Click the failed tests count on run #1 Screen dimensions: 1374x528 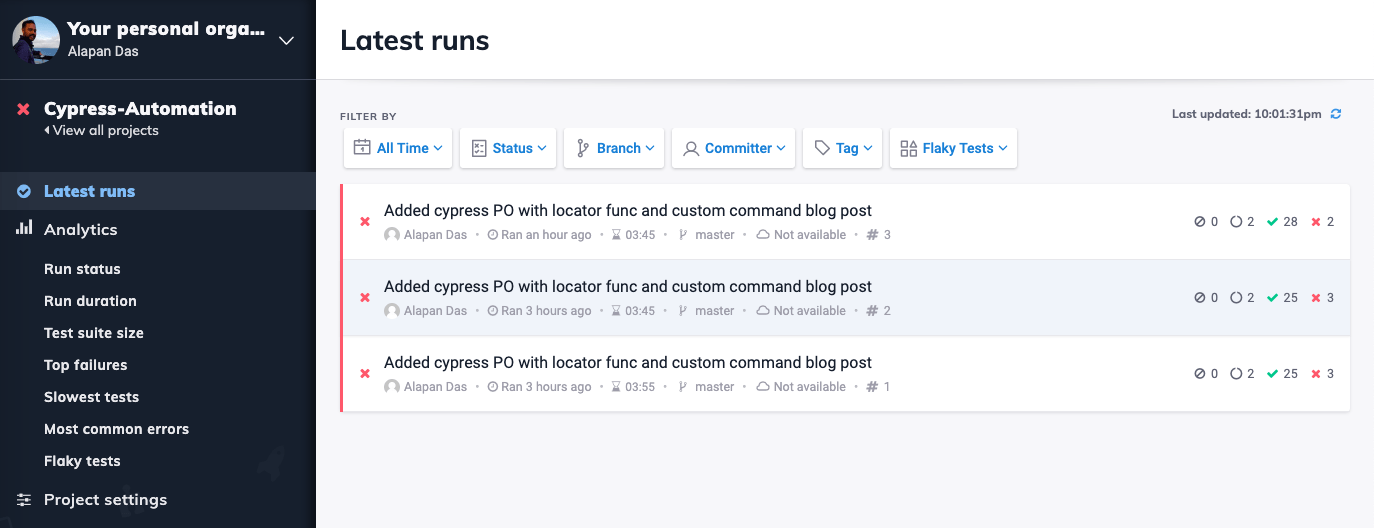tap(1322, 374)
